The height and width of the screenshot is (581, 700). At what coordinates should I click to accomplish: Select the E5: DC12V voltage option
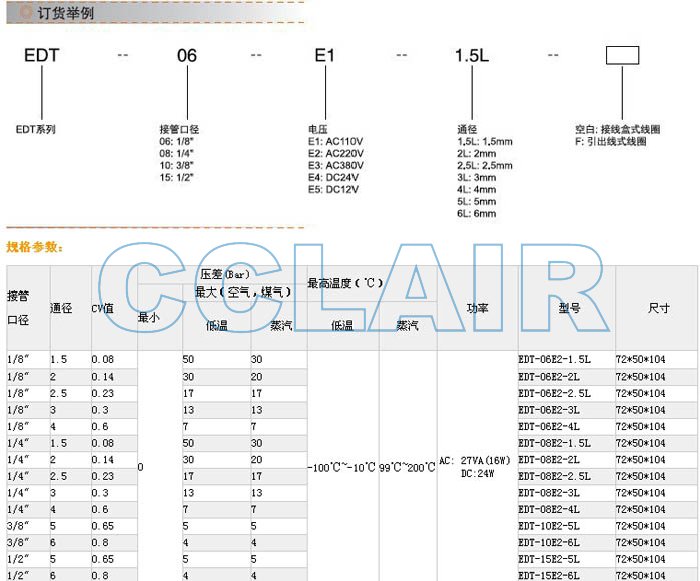(334, 189)
